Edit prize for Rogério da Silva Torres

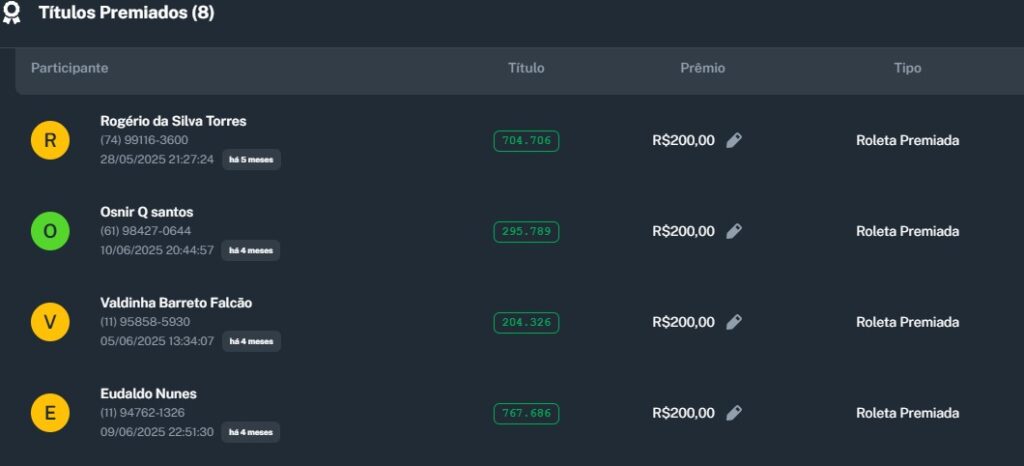(734, 141)
